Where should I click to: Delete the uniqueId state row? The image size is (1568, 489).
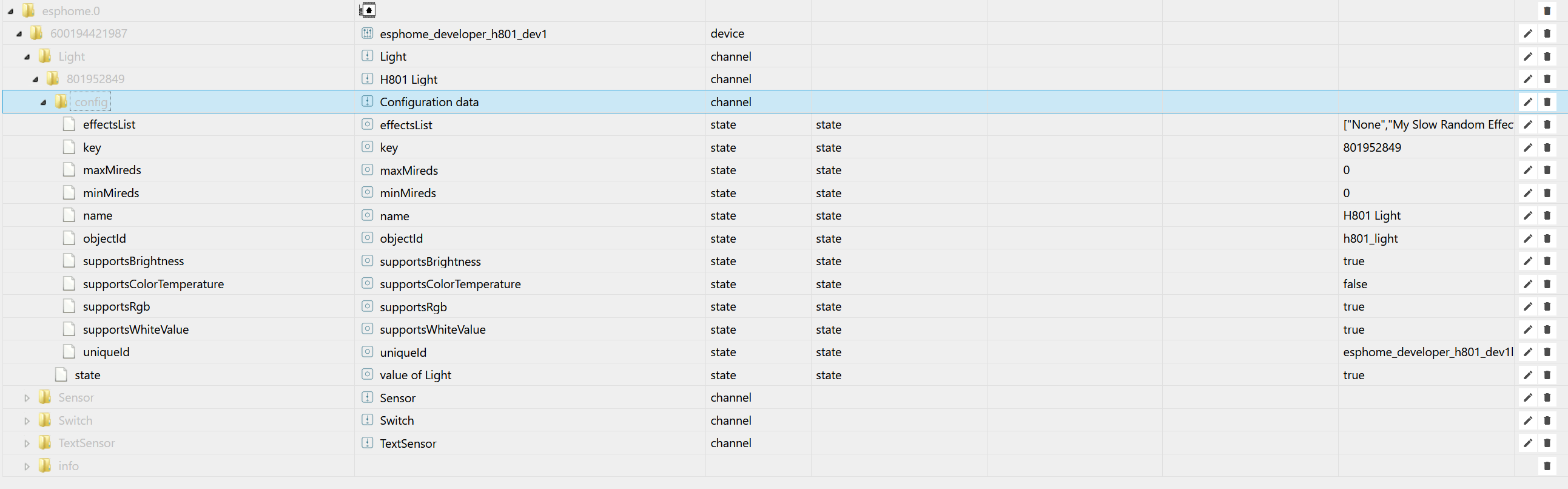1547,352
